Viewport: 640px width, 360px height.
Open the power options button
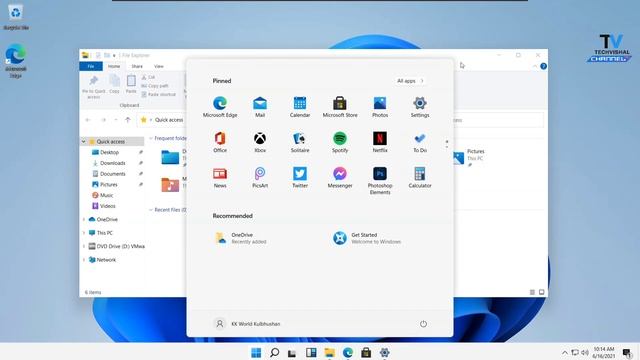click(423, 324)
